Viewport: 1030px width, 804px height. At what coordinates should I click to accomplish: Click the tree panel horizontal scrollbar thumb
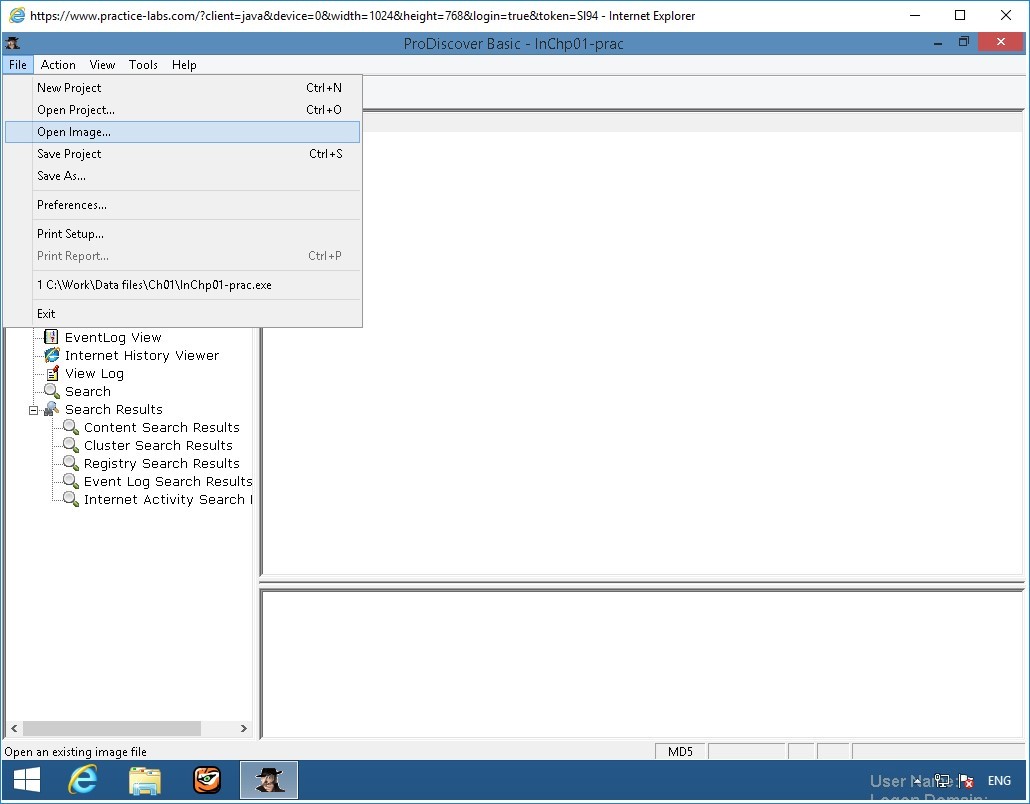112,728
